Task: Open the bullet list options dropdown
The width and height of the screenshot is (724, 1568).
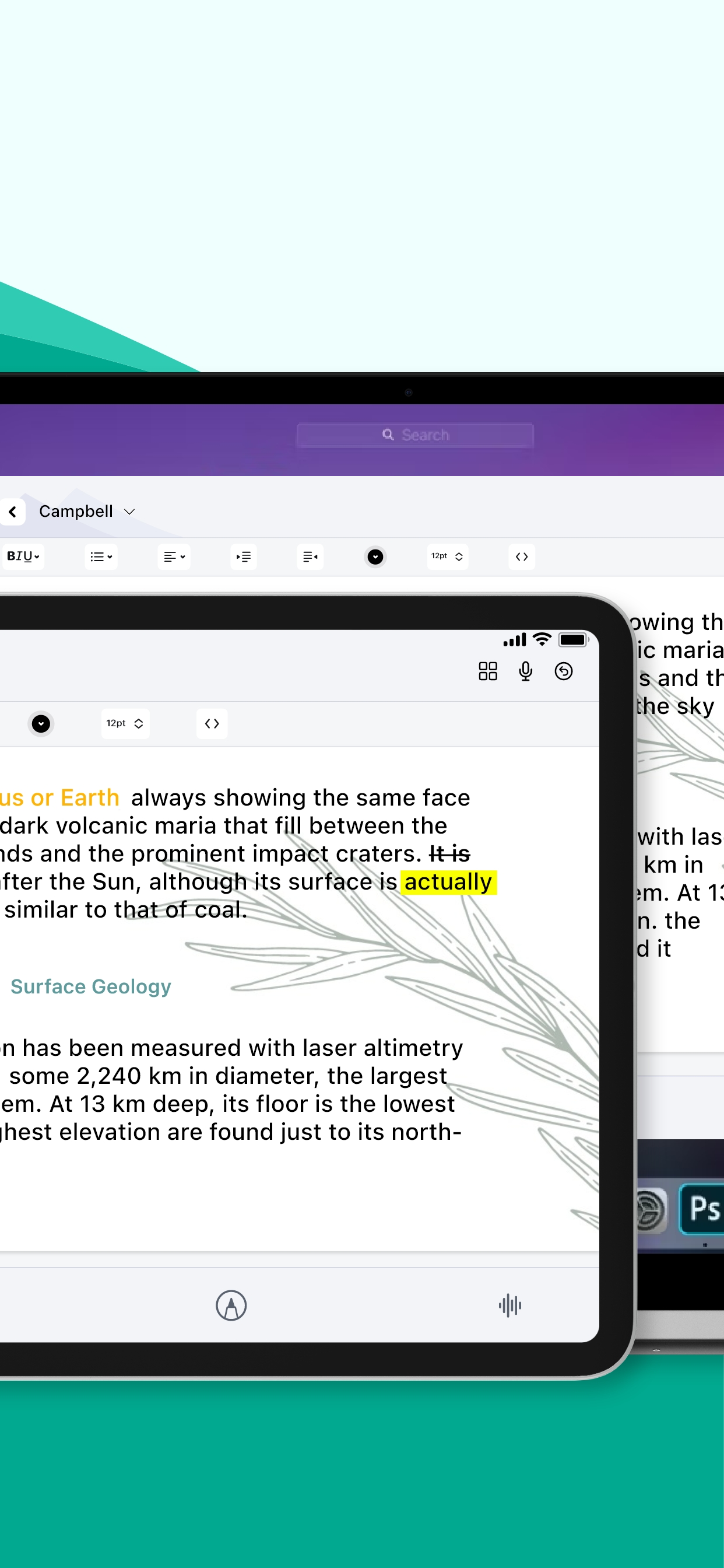Action: coord(101,556)
